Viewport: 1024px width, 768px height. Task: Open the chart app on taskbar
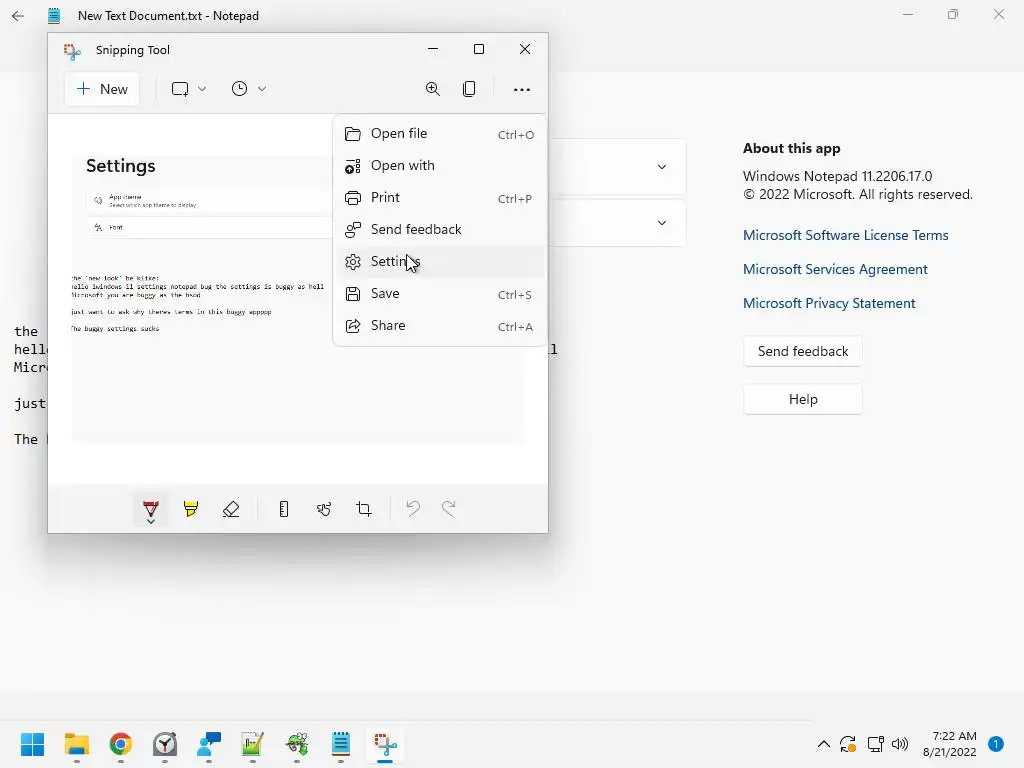pyautogui.click(x=252, y=744)
